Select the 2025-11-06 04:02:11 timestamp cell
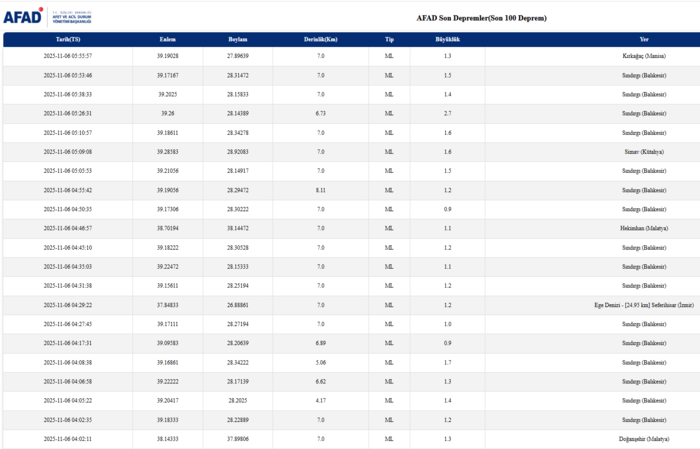Screen dimensions: 700x449 click(67, 439)
